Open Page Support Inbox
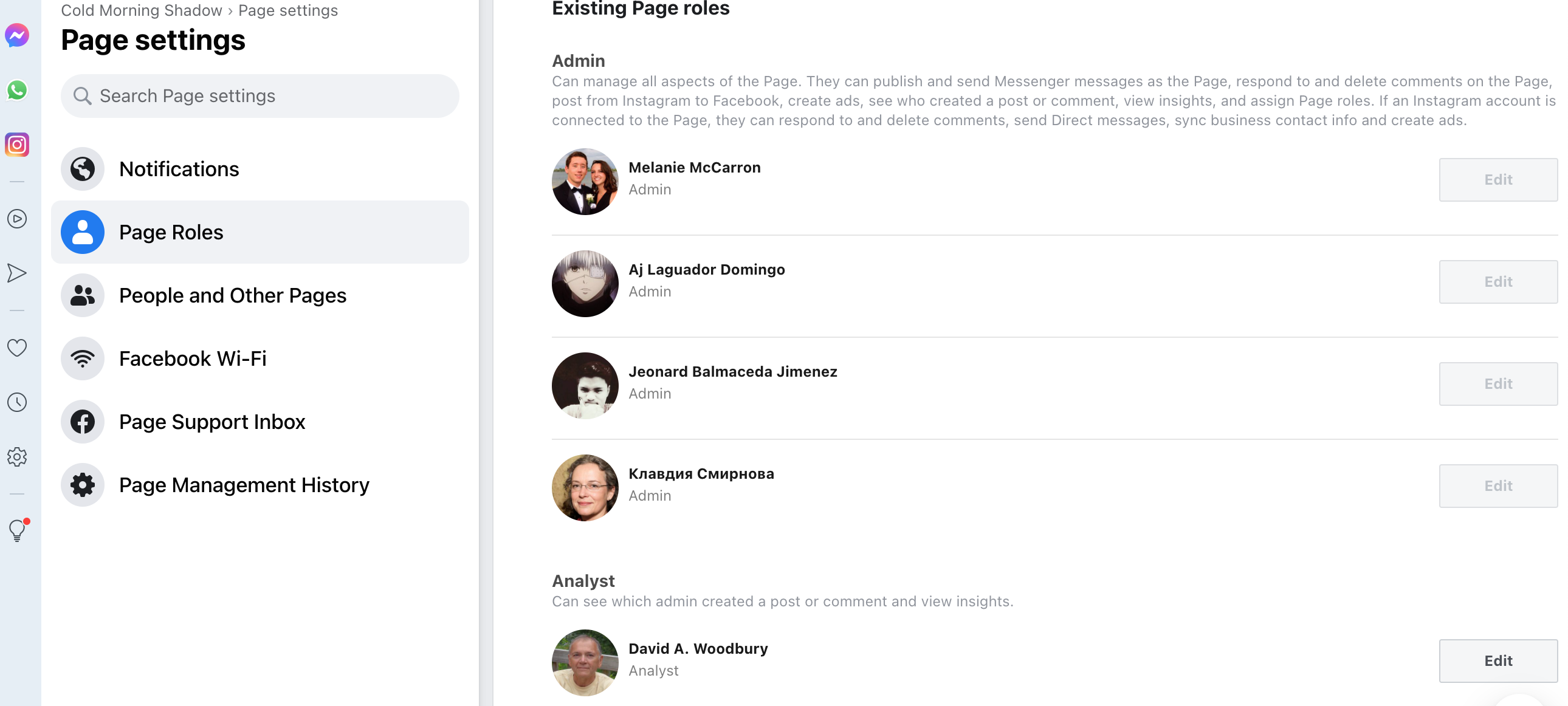This screenshot has width=1568, height=706. coord(212,422)
